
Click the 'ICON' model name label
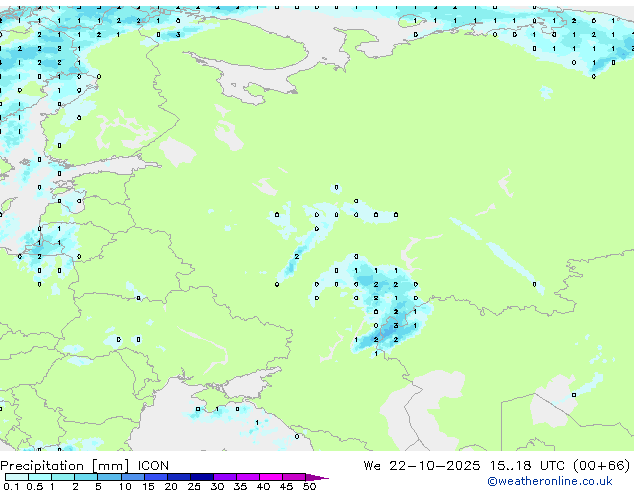click(x=153, y=466)
